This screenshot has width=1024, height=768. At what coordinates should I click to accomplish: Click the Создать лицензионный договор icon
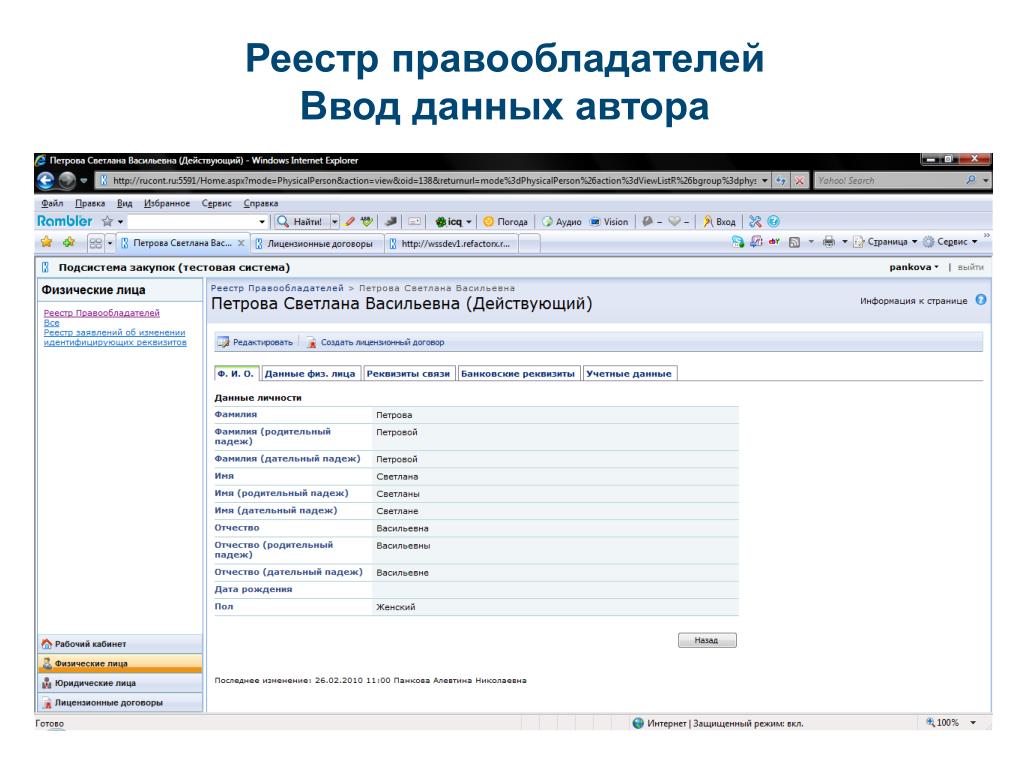pos(312,342)
